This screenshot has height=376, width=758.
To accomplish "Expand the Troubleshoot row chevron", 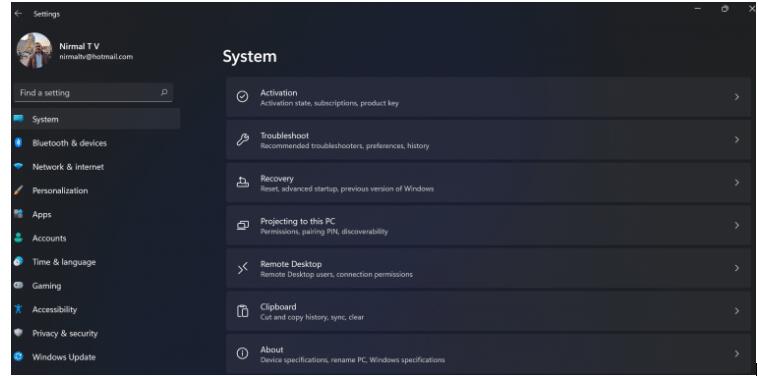I will coord(737,140).
